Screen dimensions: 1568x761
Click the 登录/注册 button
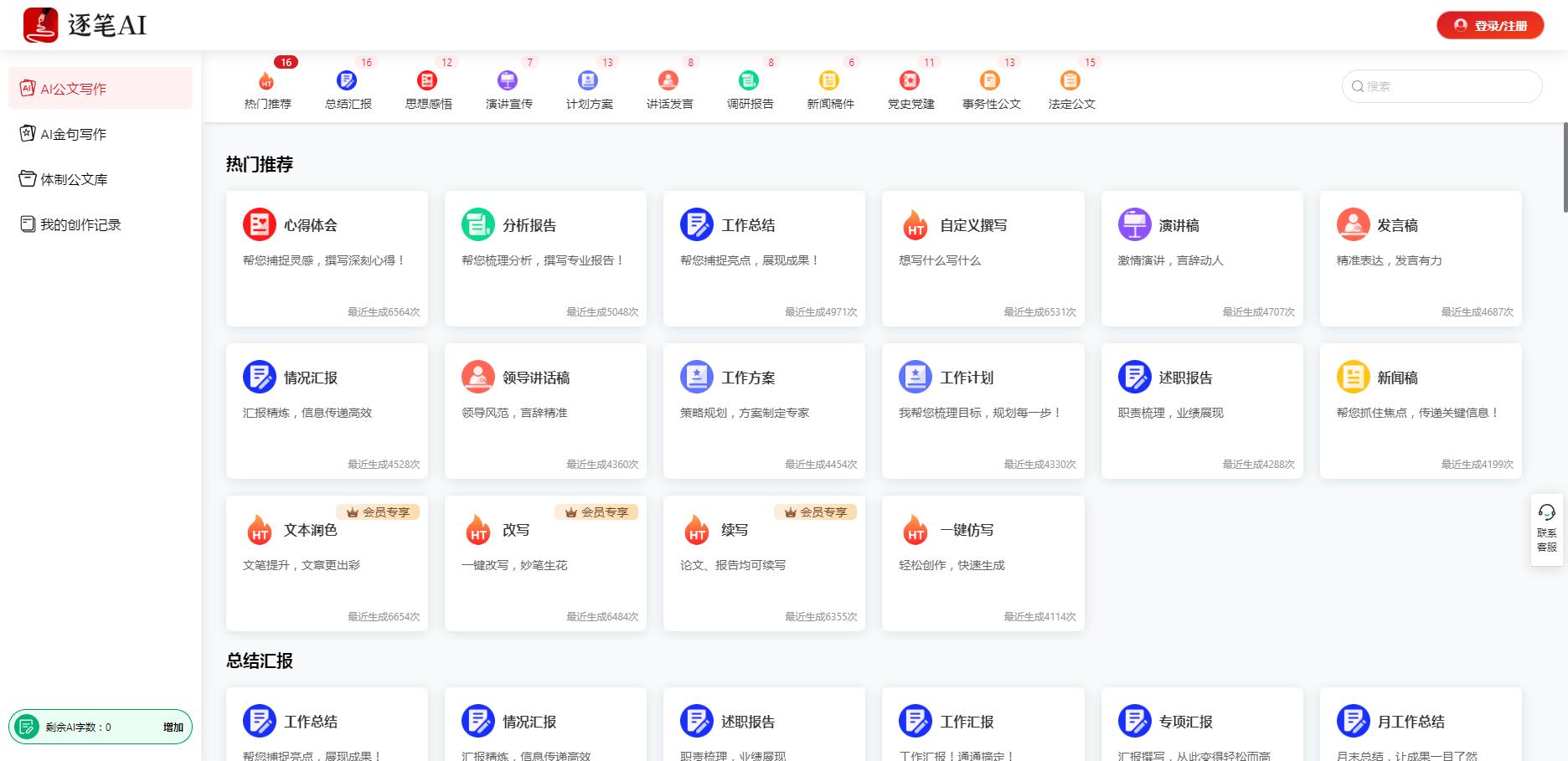(x=1490, y=26)
